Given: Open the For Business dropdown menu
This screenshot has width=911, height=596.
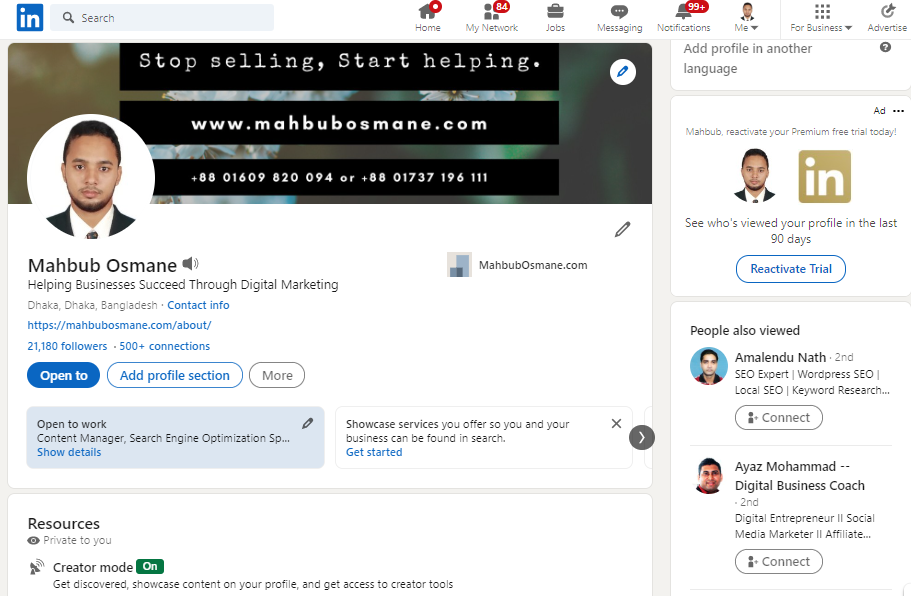Looking at the screenshot, I should pos(821,18).
